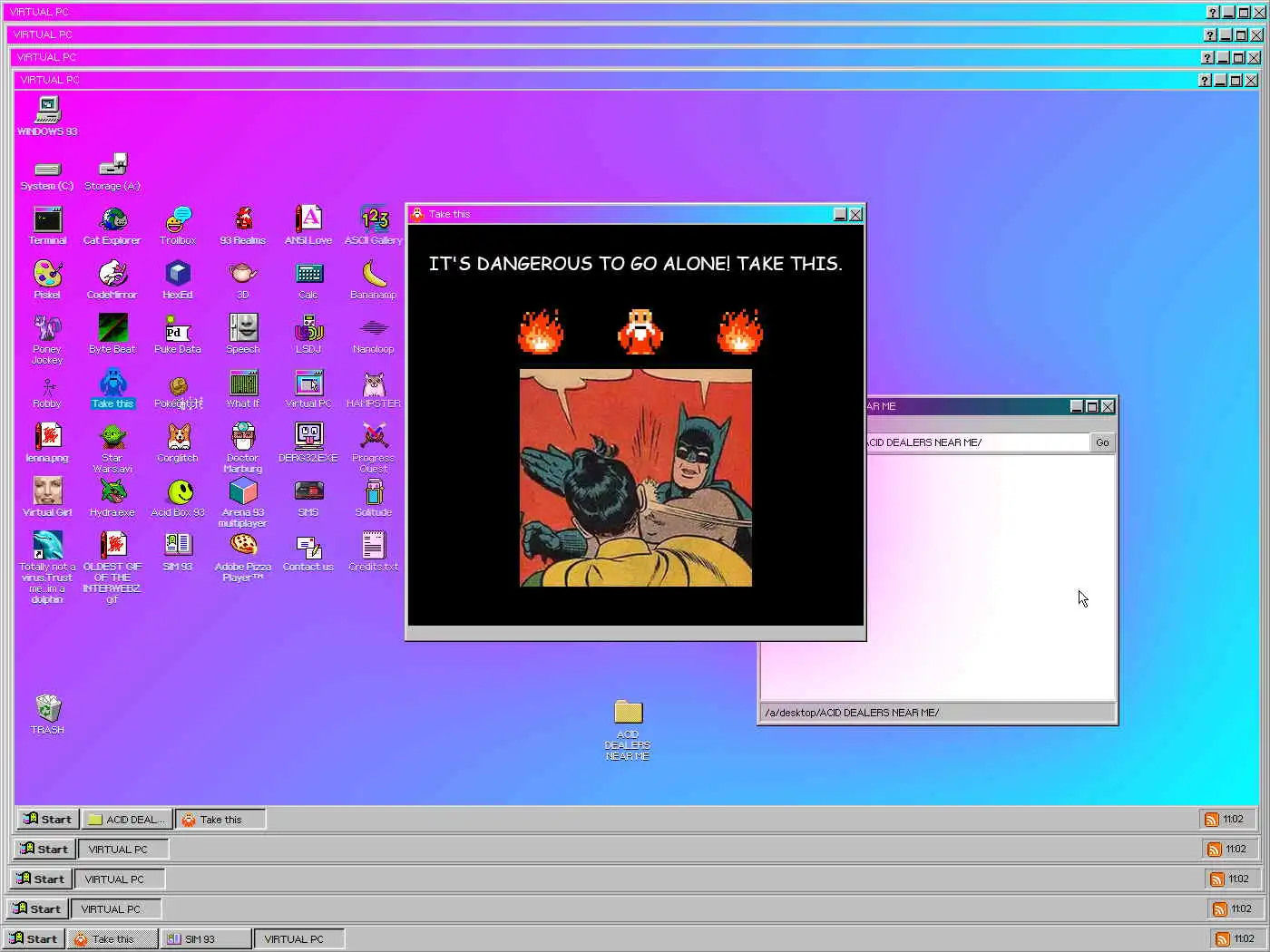Open the SMS icon

[308, 498]
